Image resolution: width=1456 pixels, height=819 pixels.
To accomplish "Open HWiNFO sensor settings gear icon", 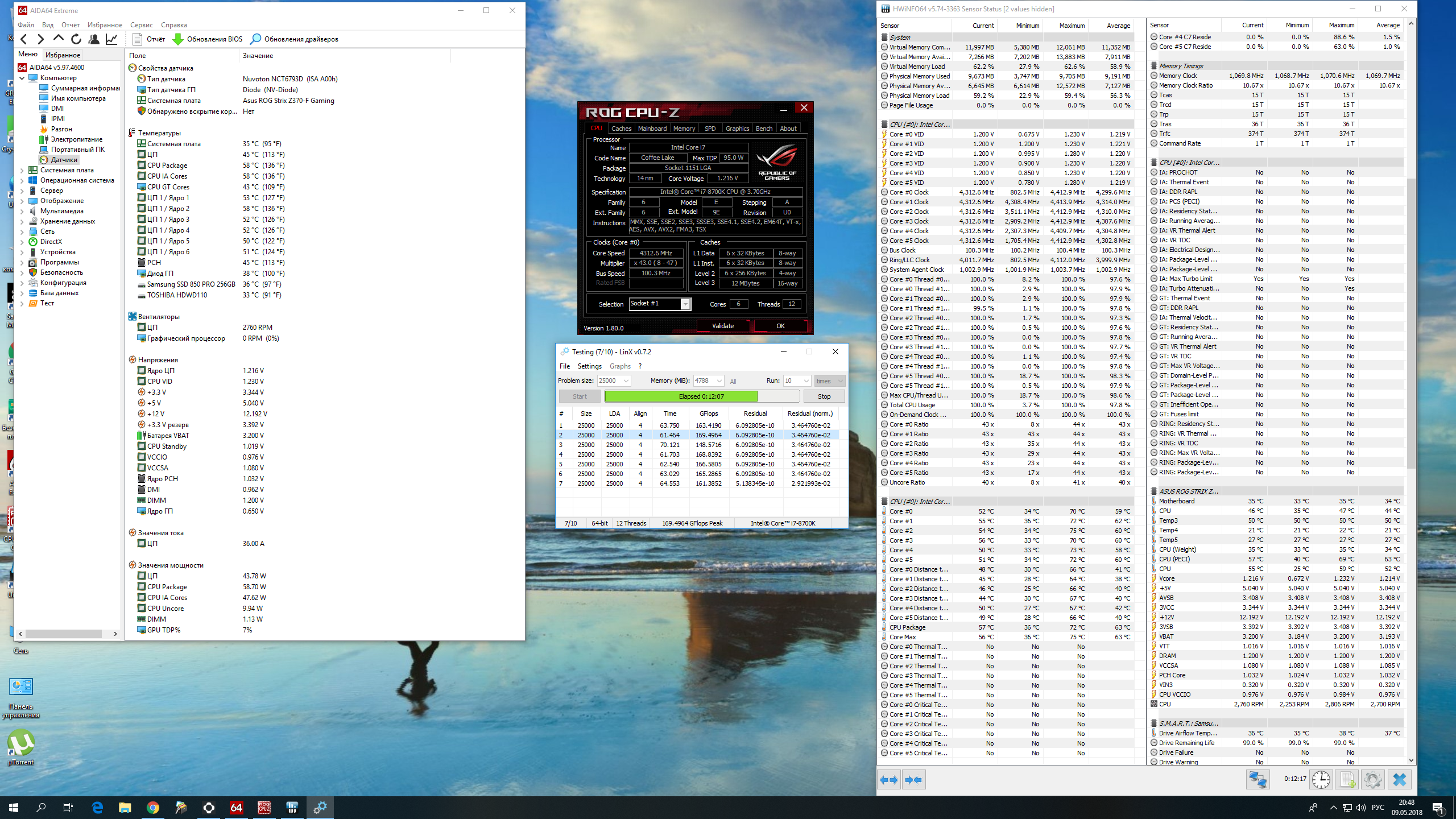I will click(1372, 780).
